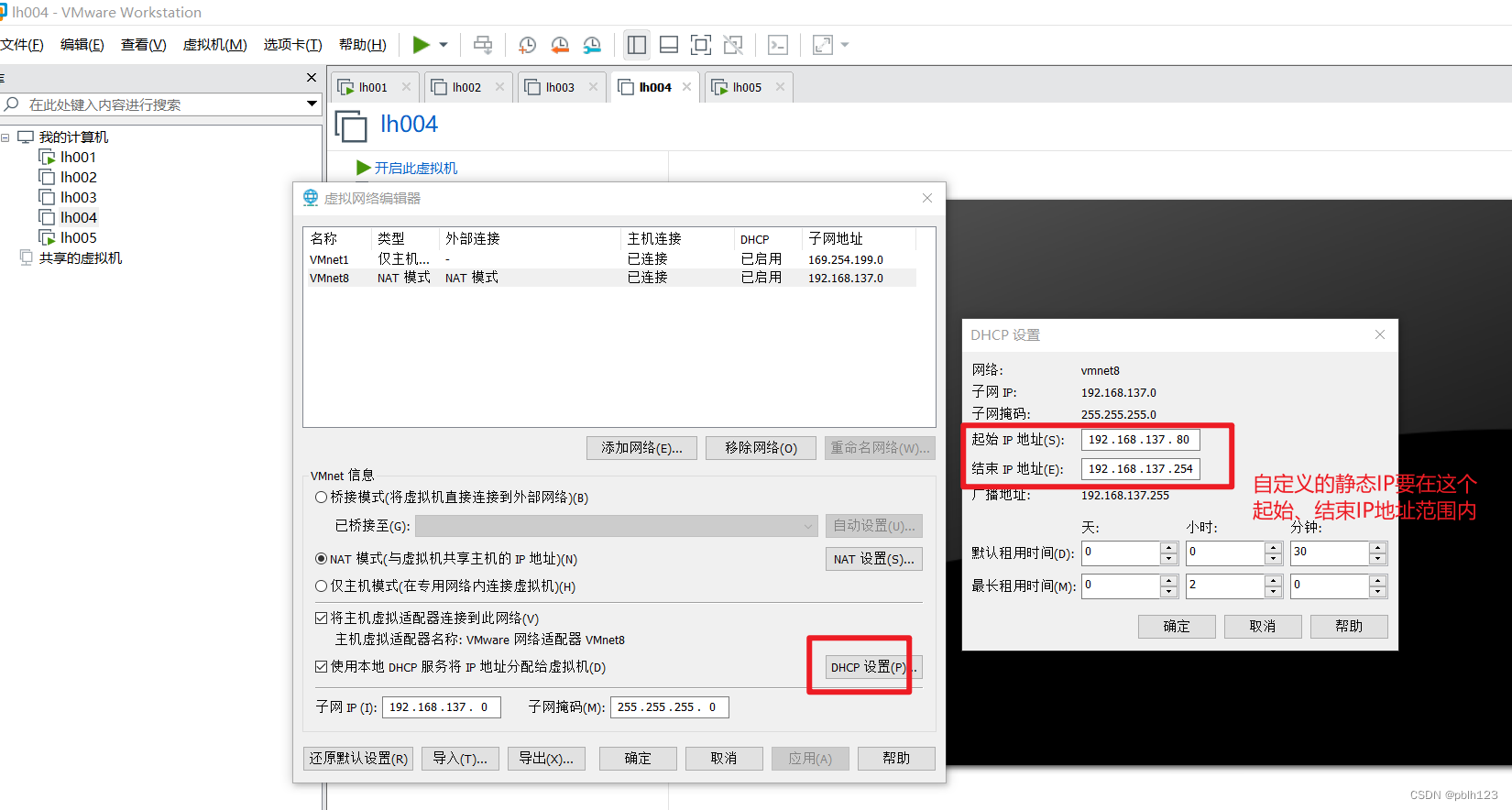Collapse the 我的计算机 tree node
Viewport: 1512px width, 810px height.
click(5, 137)
